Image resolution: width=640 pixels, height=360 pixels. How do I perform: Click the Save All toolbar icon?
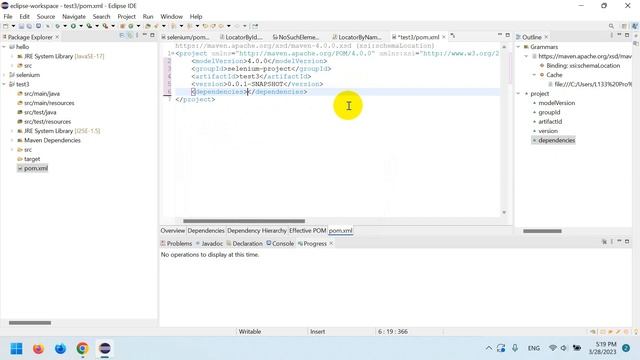(x=29, y=26)
